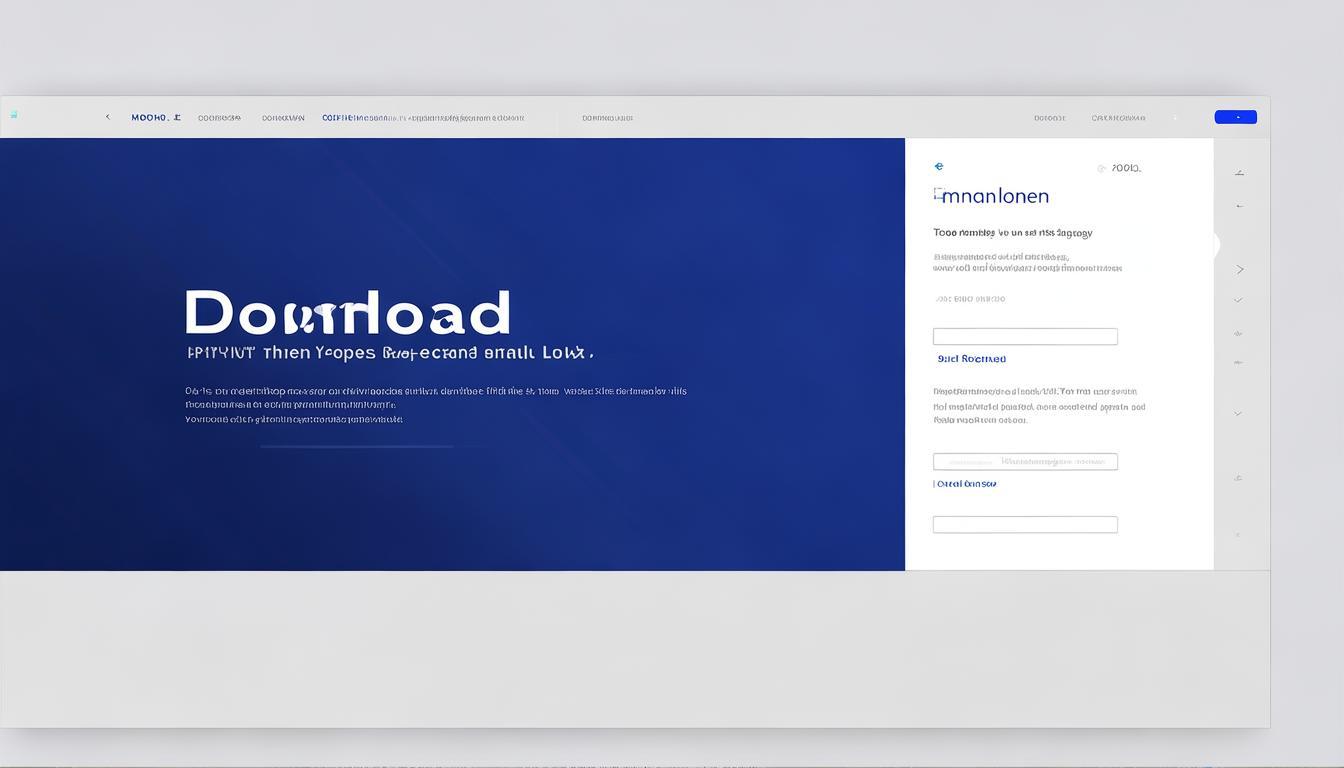Click the input field containing gray placeholder text

[1024, 462]
